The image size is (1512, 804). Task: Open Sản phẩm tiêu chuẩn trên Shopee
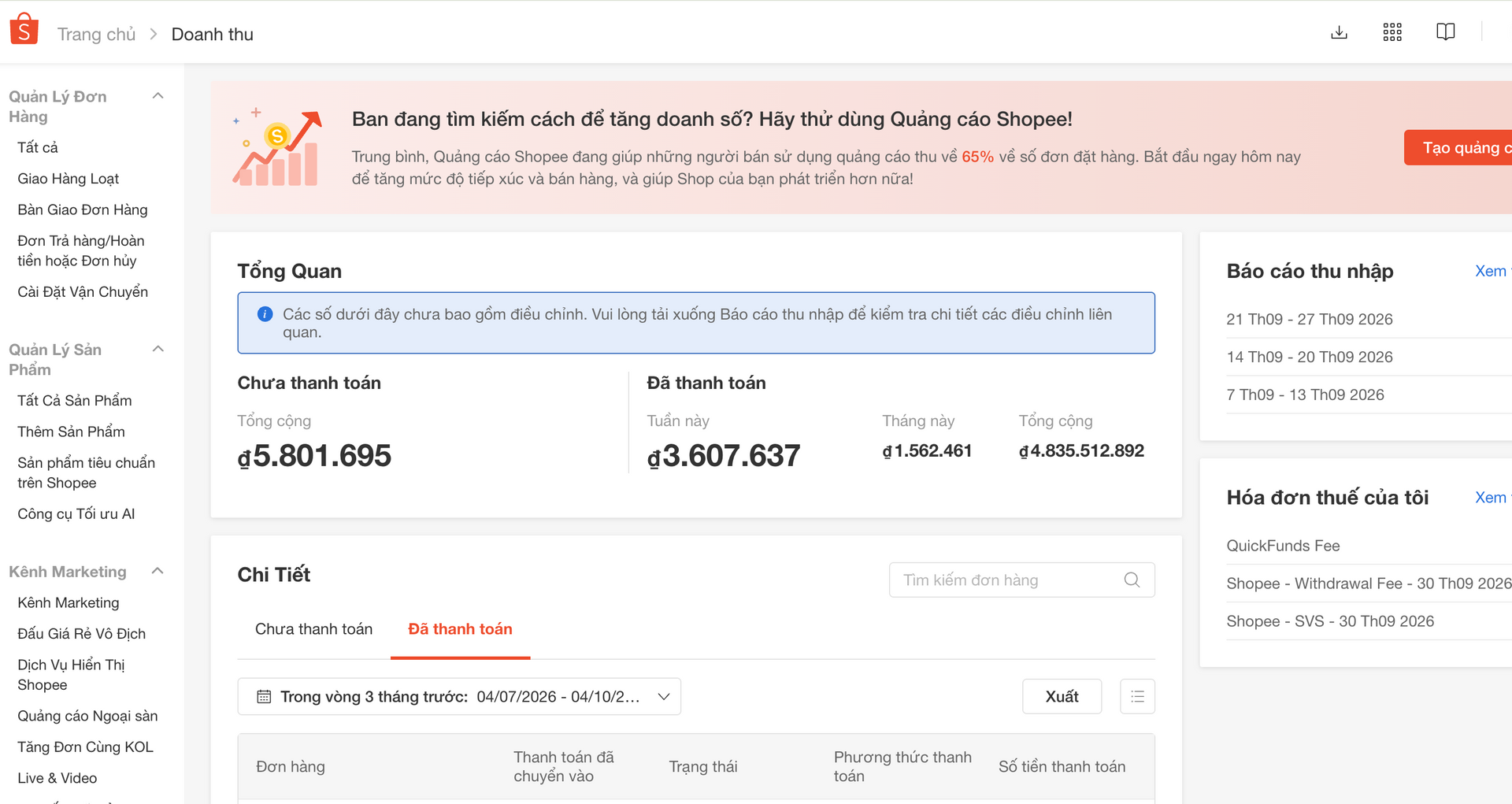pos(86,472)
